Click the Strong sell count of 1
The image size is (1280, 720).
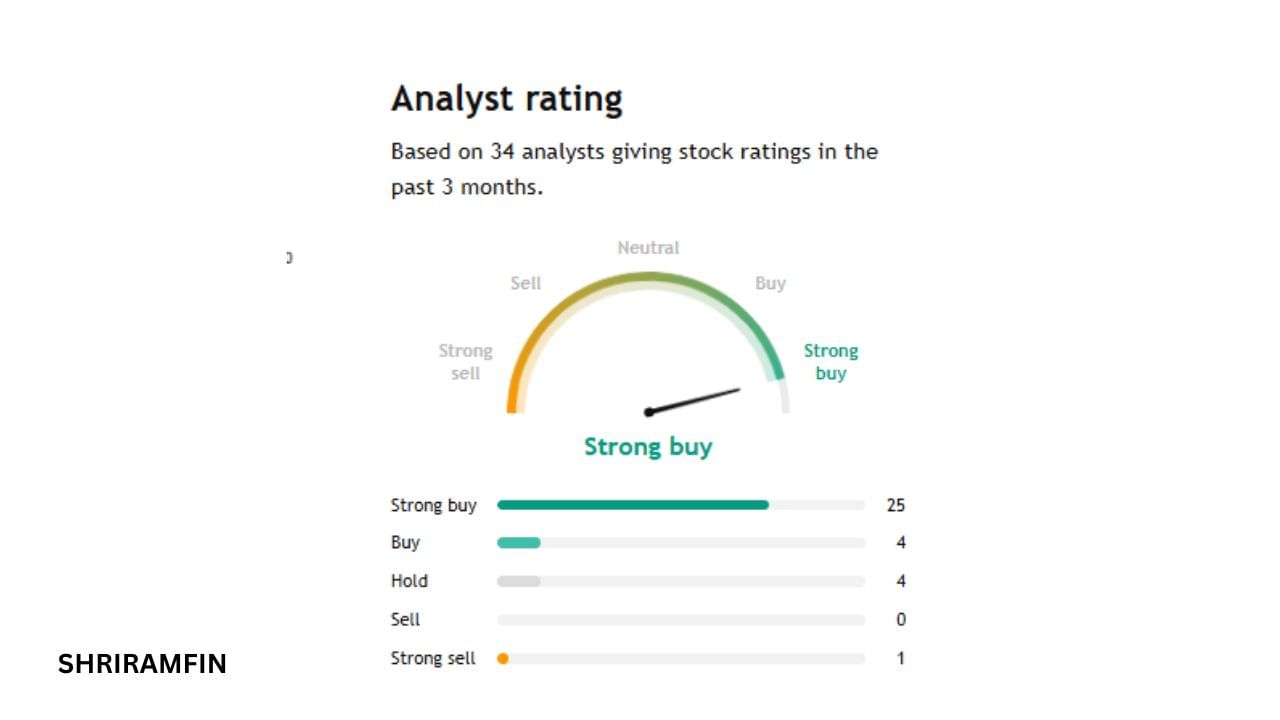click(x=900, y=658)
